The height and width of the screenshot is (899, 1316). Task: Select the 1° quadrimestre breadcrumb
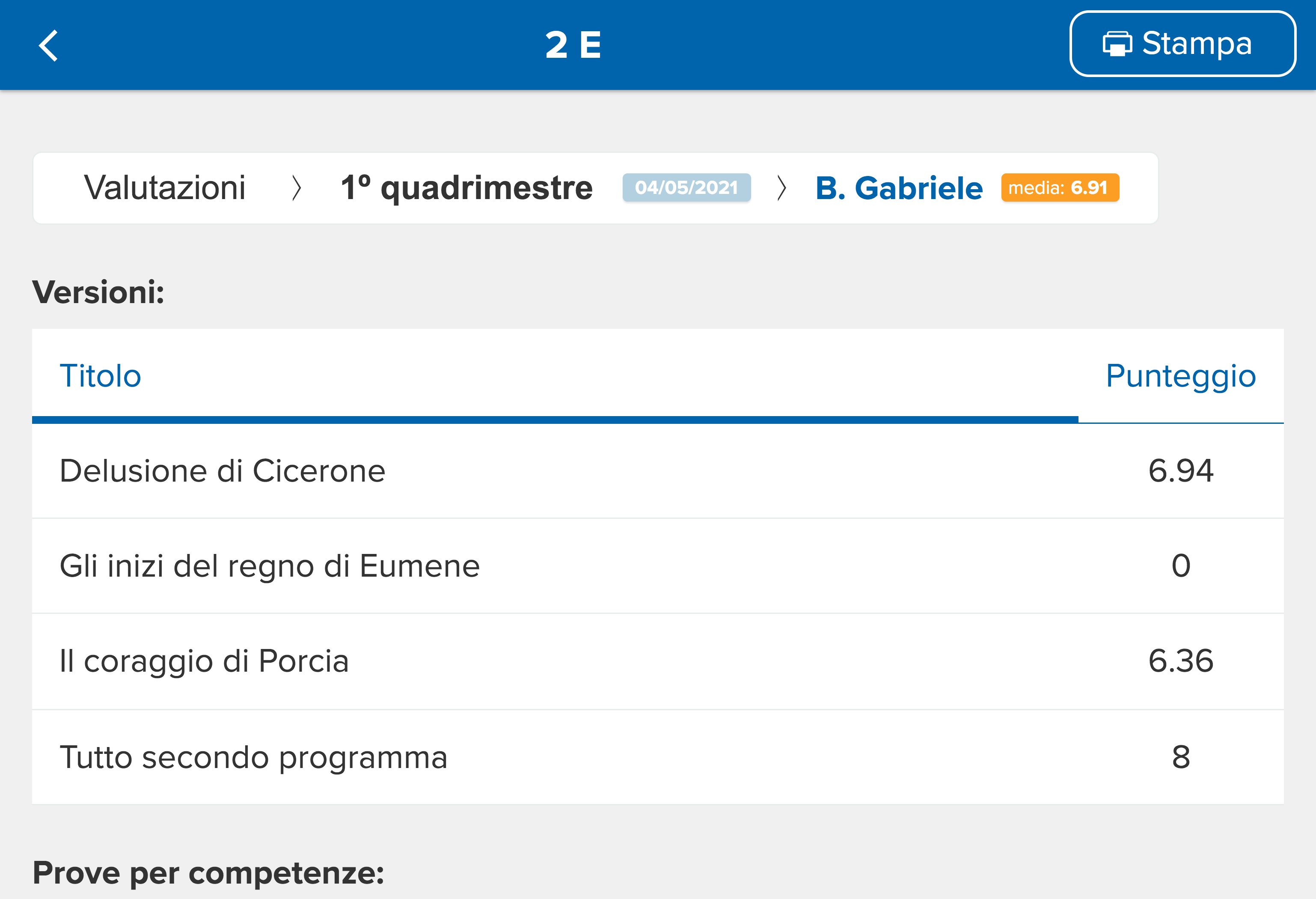[466, 188]
